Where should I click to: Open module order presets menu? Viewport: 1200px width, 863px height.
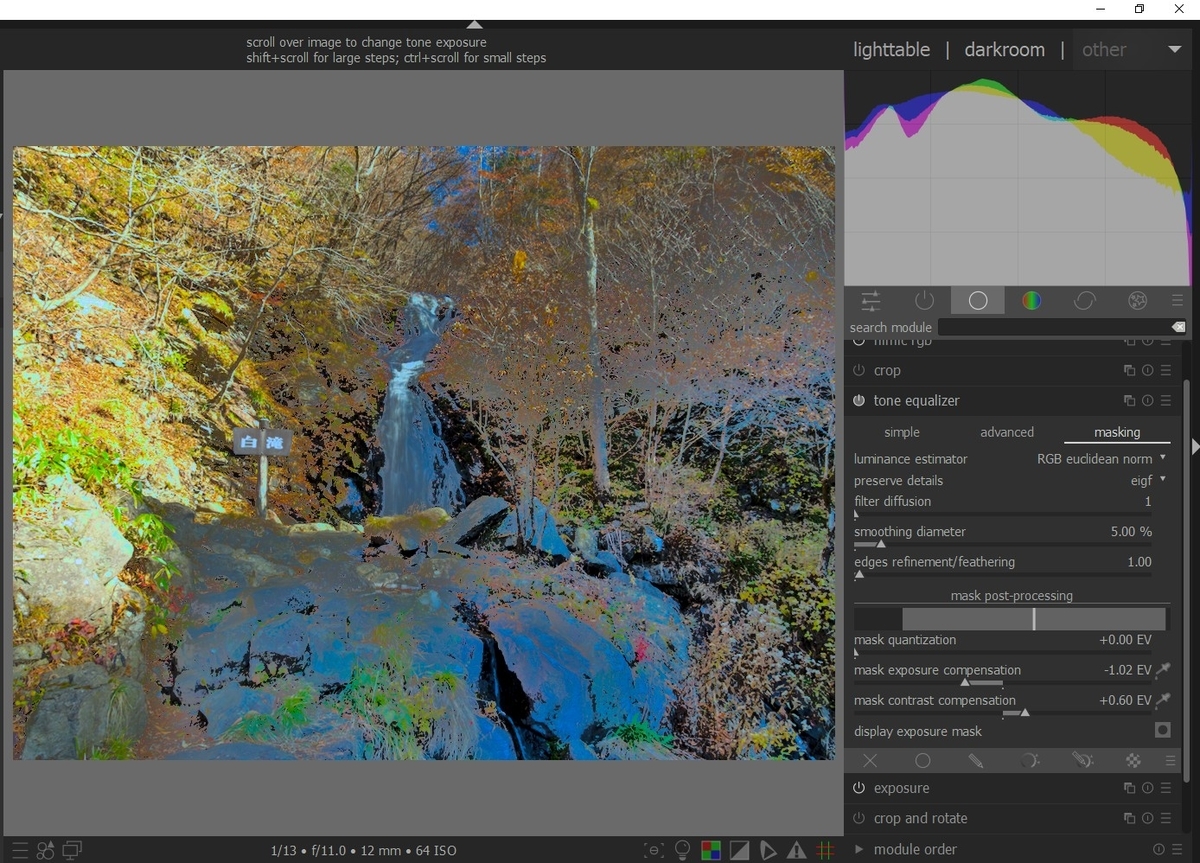[x=1175, y=849]
